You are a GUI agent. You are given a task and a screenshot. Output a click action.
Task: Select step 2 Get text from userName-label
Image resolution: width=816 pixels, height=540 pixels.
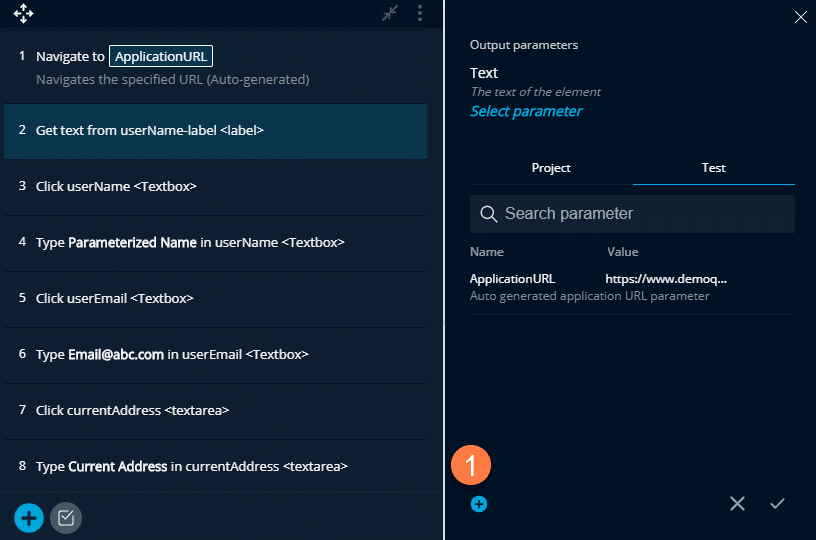coord(215,131)
